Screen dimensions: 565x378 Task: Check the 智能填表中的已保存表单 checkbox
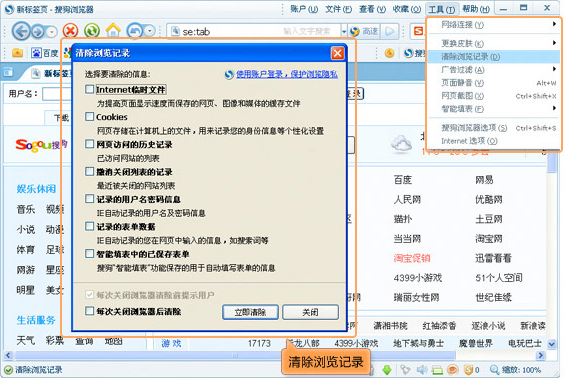click(x=90, y=253)
